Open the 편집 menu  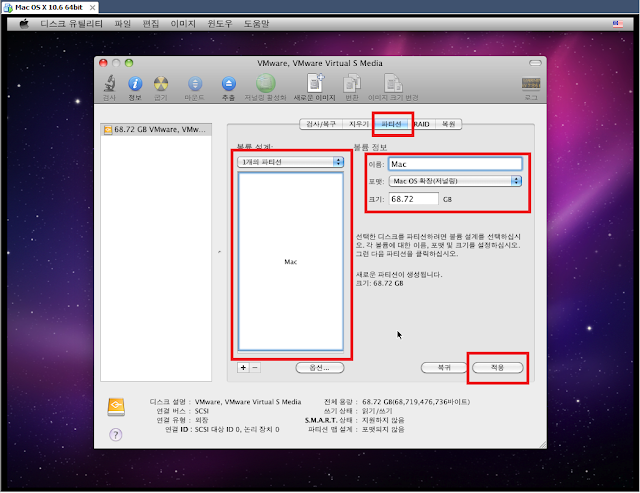(x=151, y=24)
